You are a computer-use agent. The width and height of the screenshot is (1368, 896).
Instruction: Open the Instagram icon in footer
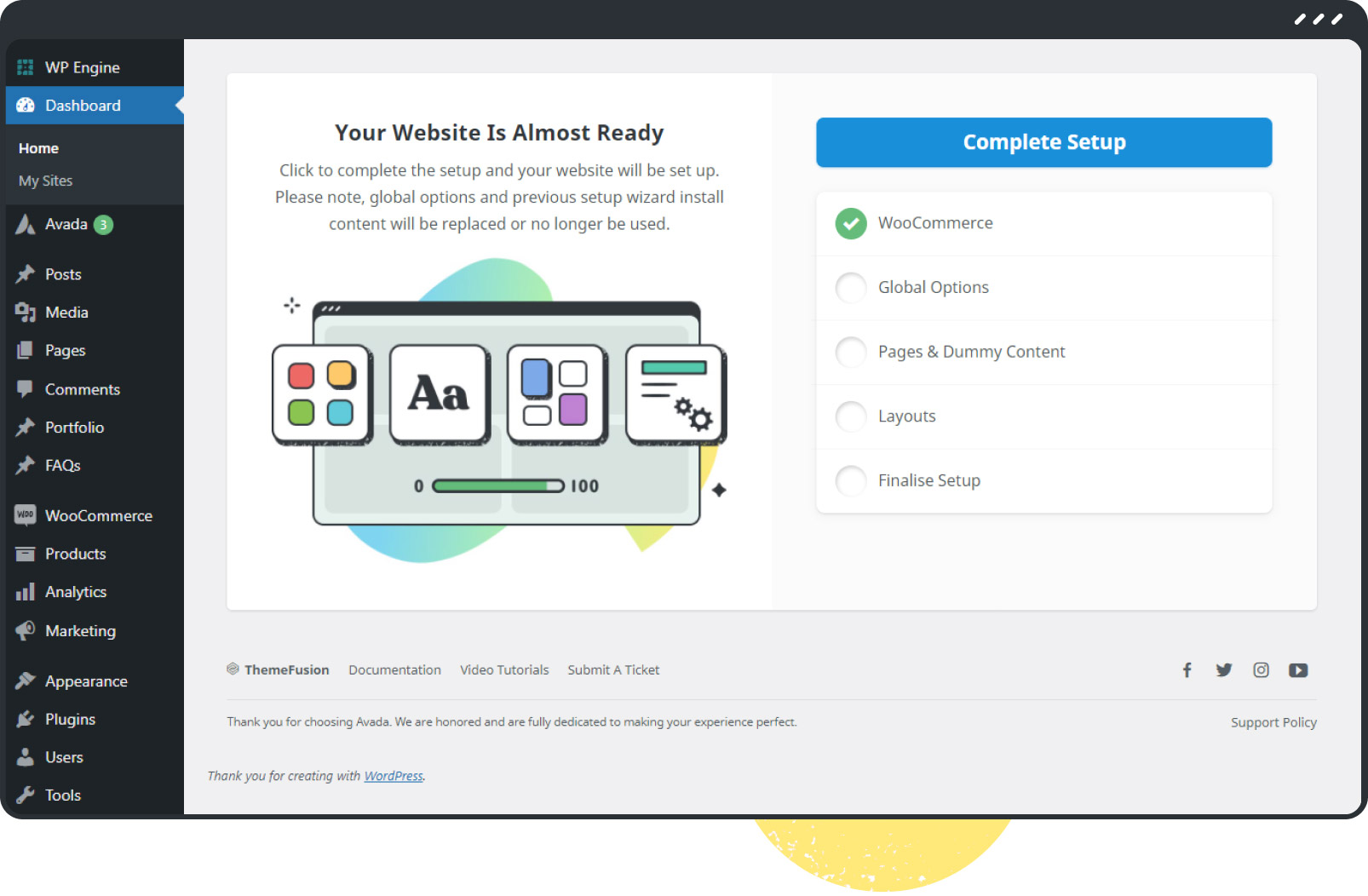point(1261,670)
